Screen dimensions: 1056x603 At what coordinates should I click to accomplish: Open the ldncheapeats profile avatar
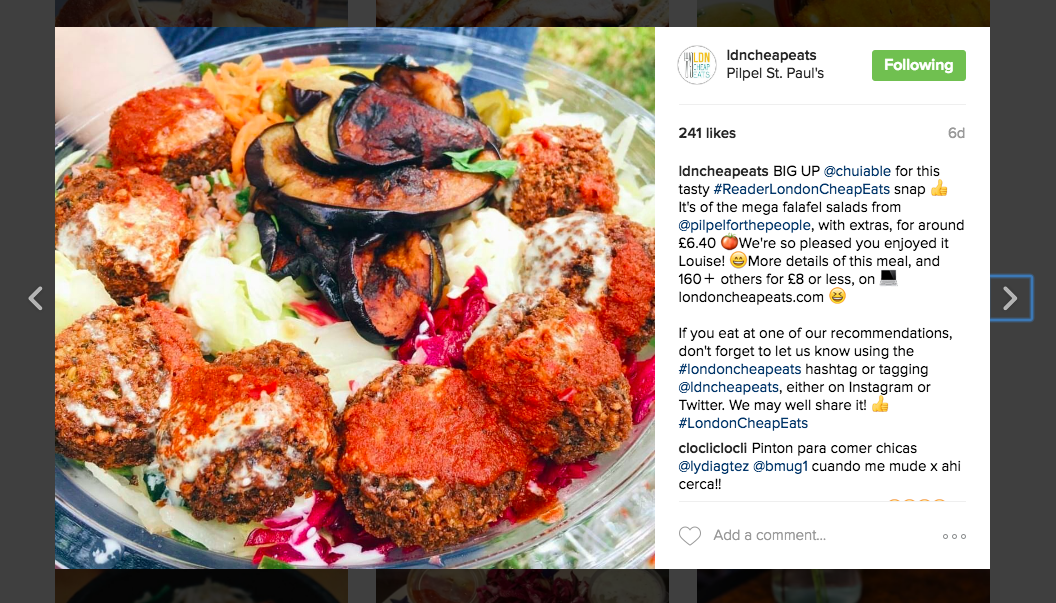(696, 65)
